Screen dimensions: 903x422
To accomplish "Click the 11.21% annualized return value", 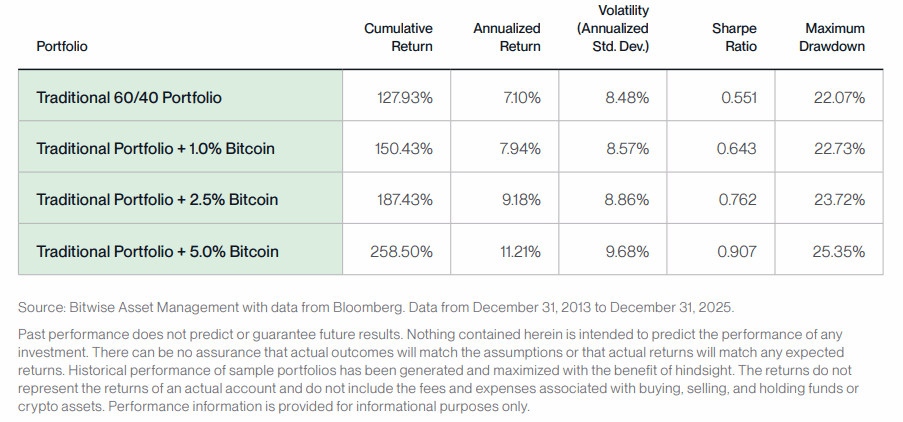I will (x=519, y=251).
